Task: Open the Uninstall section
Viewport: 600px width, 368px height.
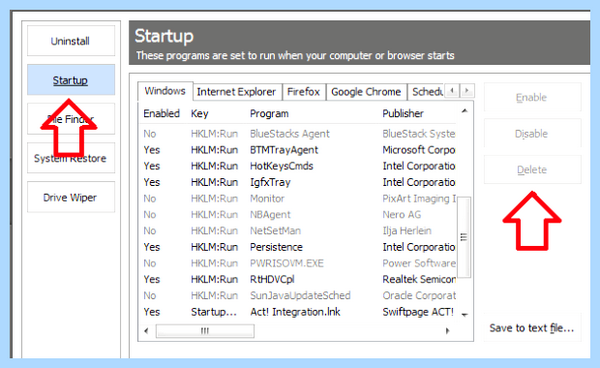Action: pyautogui.click(x=71, y=41)
